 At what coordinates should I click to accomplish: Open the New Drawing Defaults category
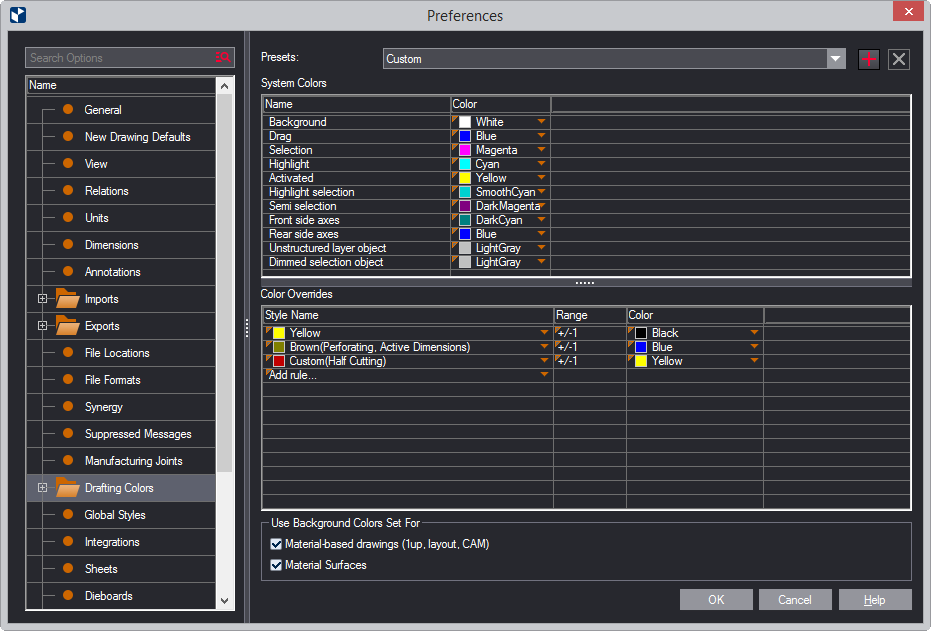pyautogui.click(x=137, y=137)
